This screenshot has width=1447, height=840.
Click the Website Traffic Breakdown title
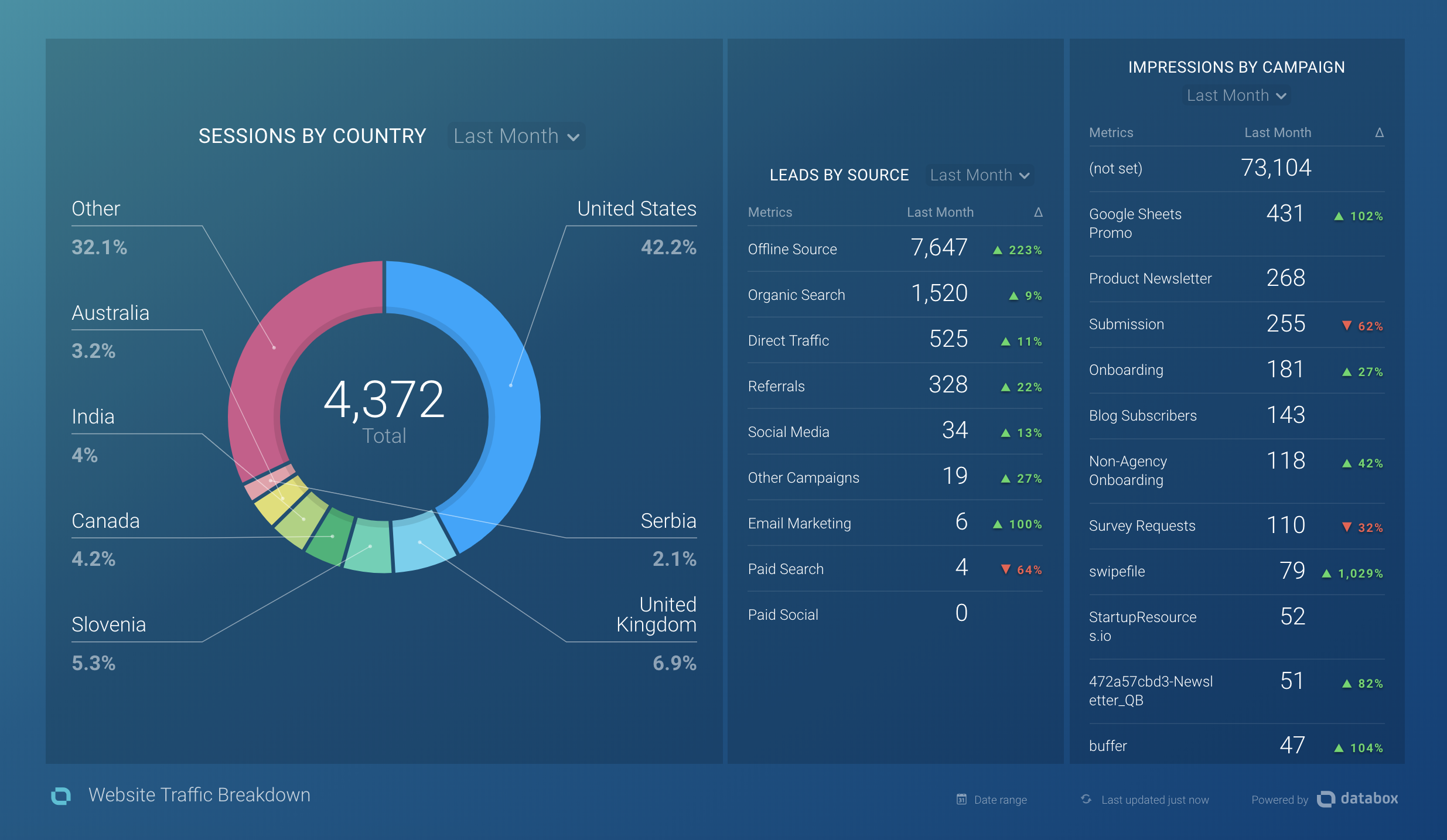tap(199, 795)
